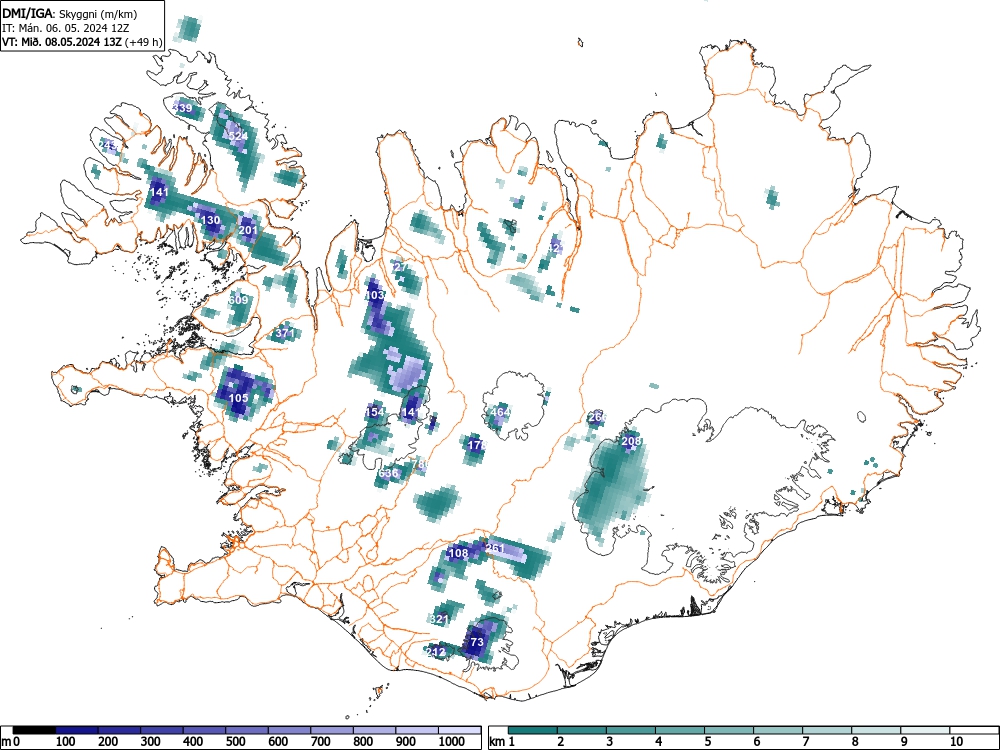Click the 371 value label on the map

point(285,333)
